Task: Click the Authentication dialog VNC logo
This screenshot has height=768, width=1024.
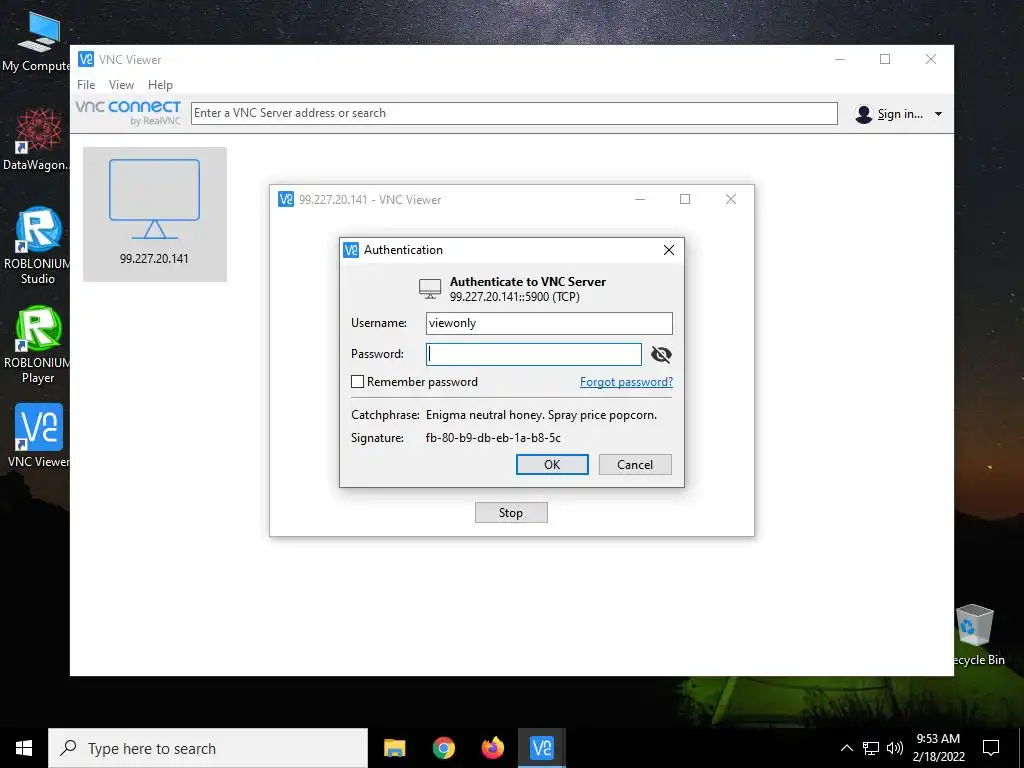Action: pos(351,249)
